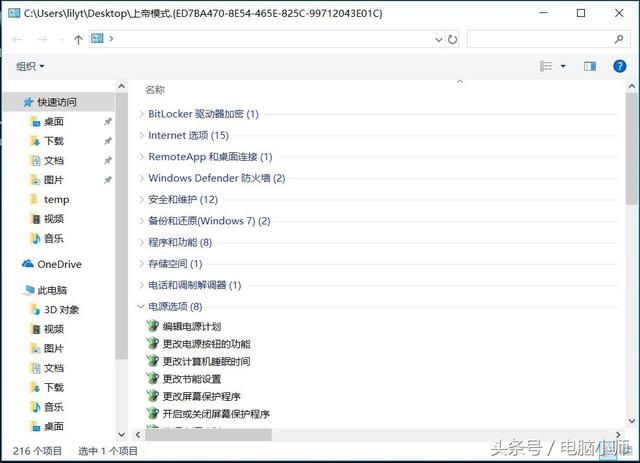Screen dimensions: 640x463
Task: Select 快速访问 in the navigation pane
Action: (57, 102)
